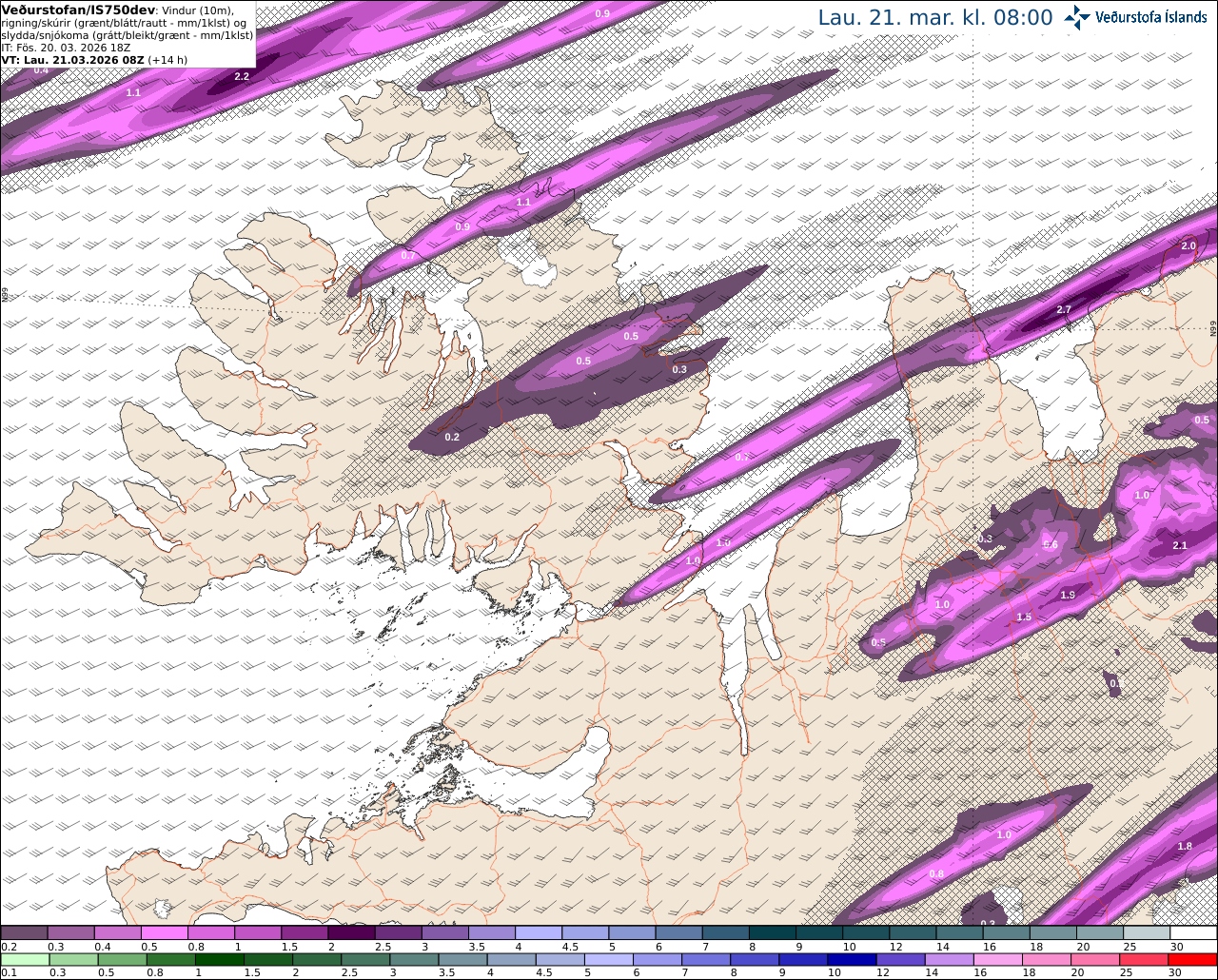The height and width of the screenshot is (980, 1218).
Task: Click the 1.9 snowfall value label
Action: pos(1068,596)
